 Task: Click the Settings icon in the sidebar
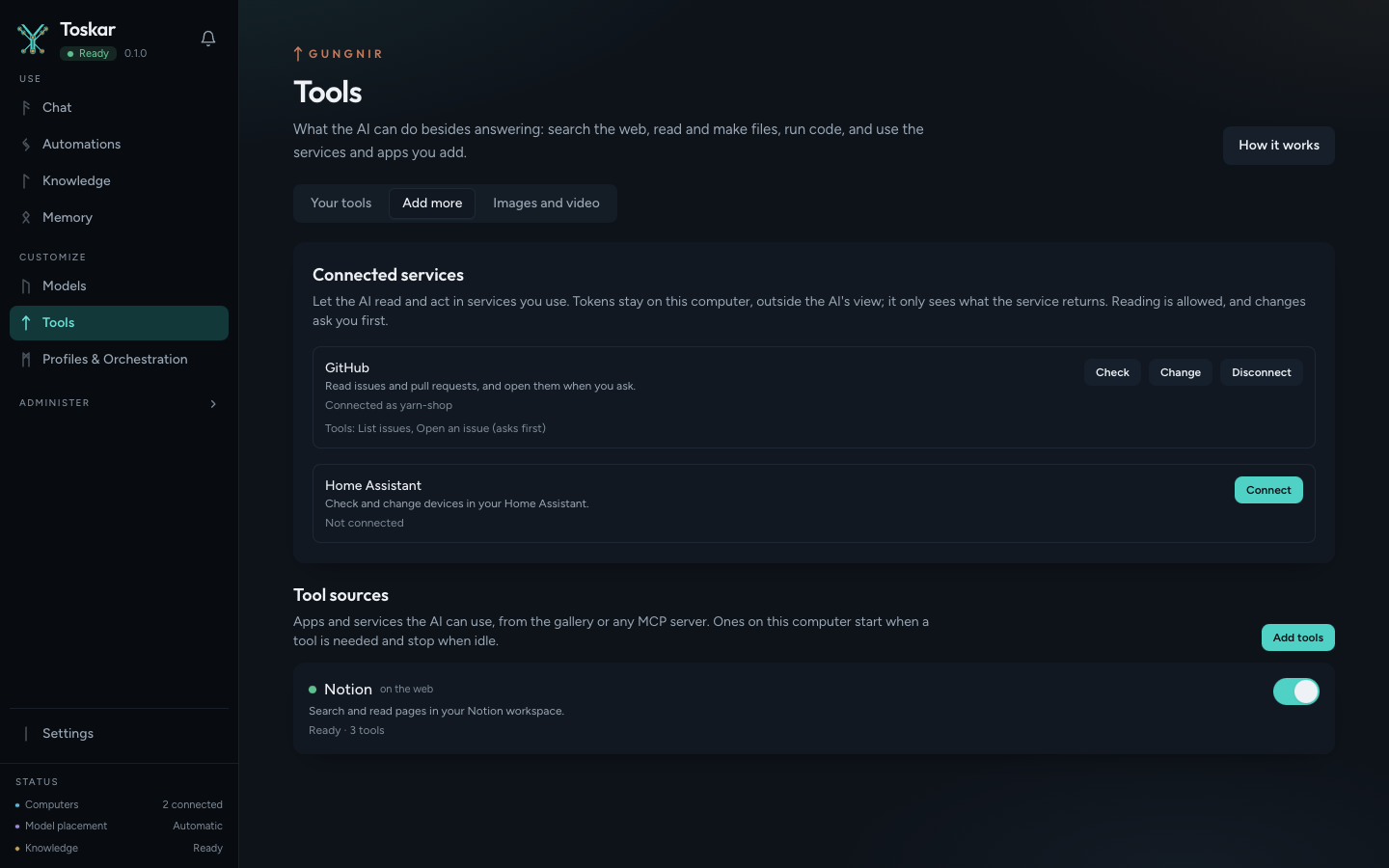pyautogui.click(x=26, y=734)
